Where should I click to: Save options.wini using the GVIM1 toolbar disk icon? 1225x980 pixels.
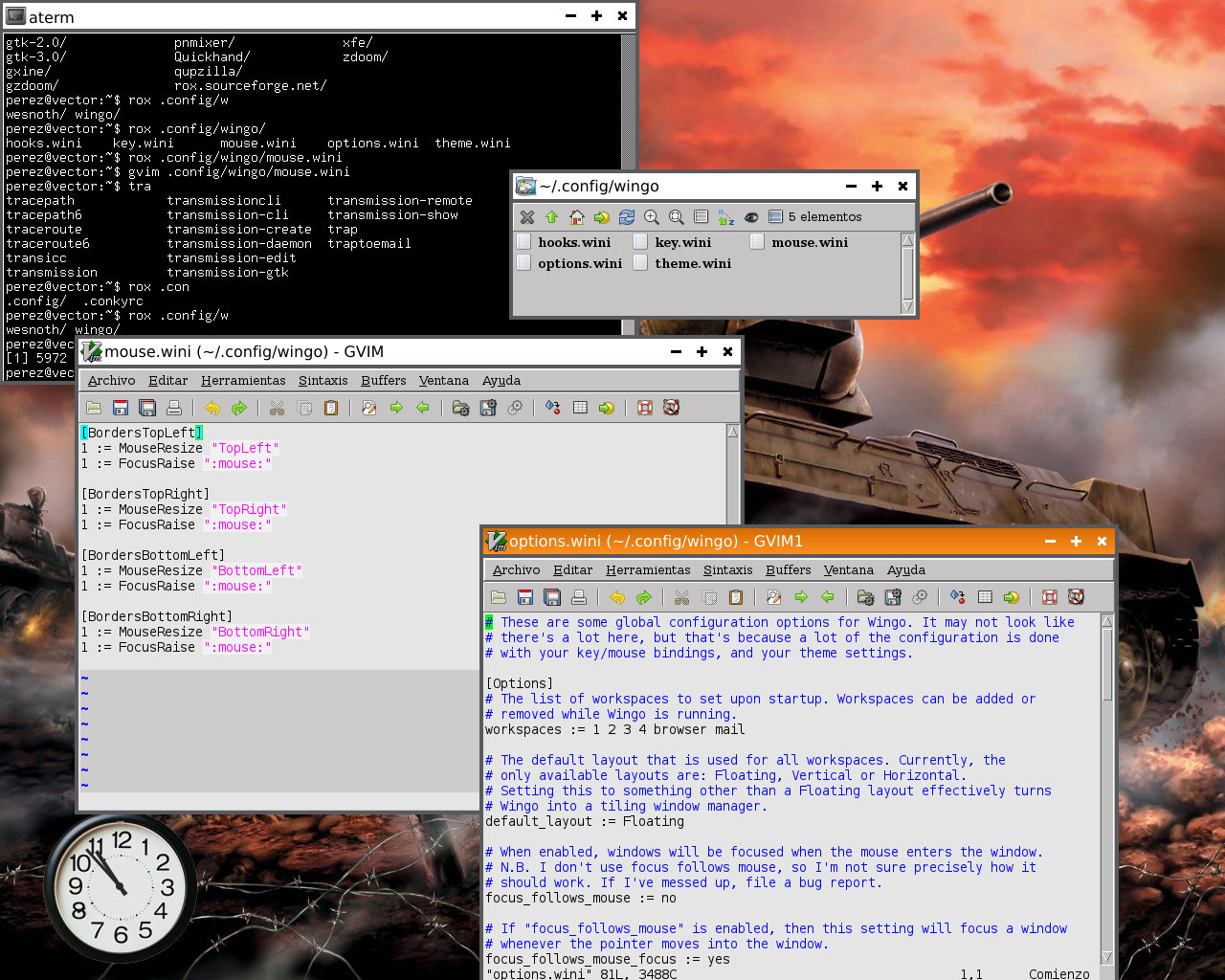tap(525, 597)
